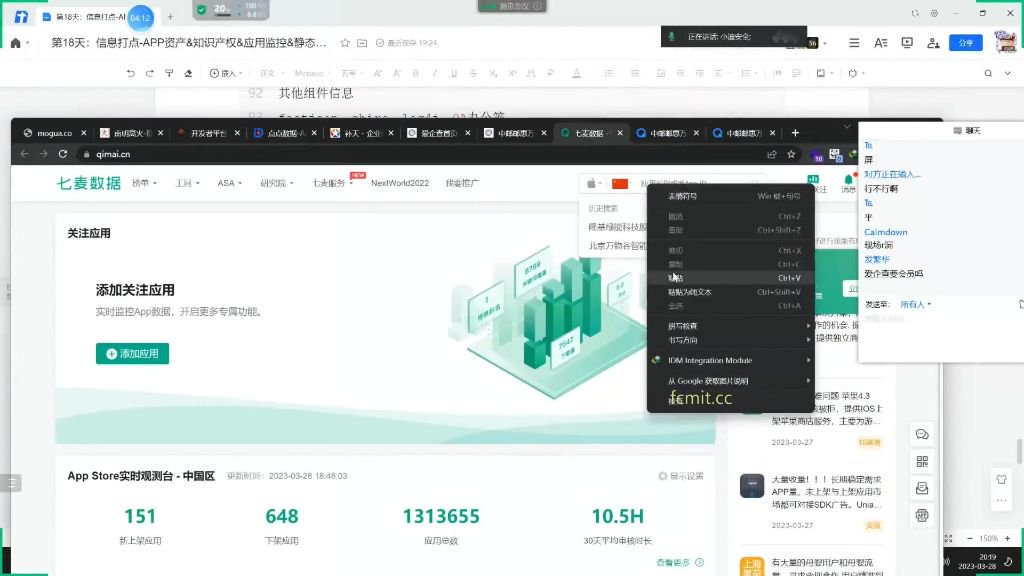Screen dimensions: 1024x576
Task: Click the blue 分享 button
Action: click(965, 42)
